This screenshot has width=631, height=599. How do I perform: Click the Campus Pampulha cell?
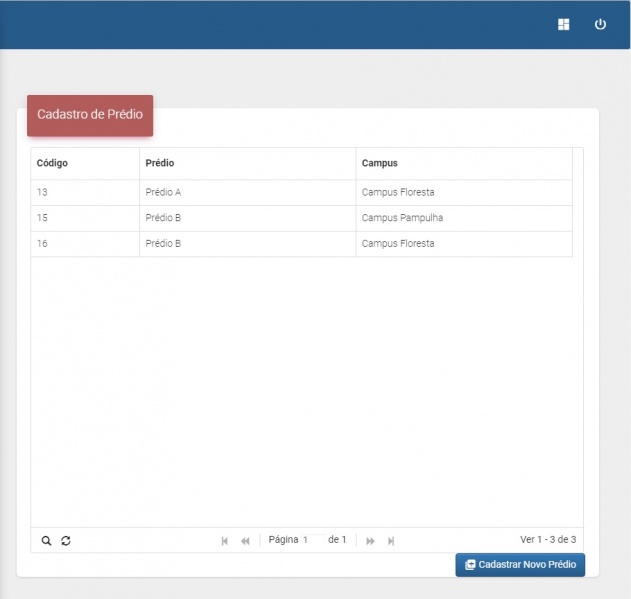coord(402,218)
